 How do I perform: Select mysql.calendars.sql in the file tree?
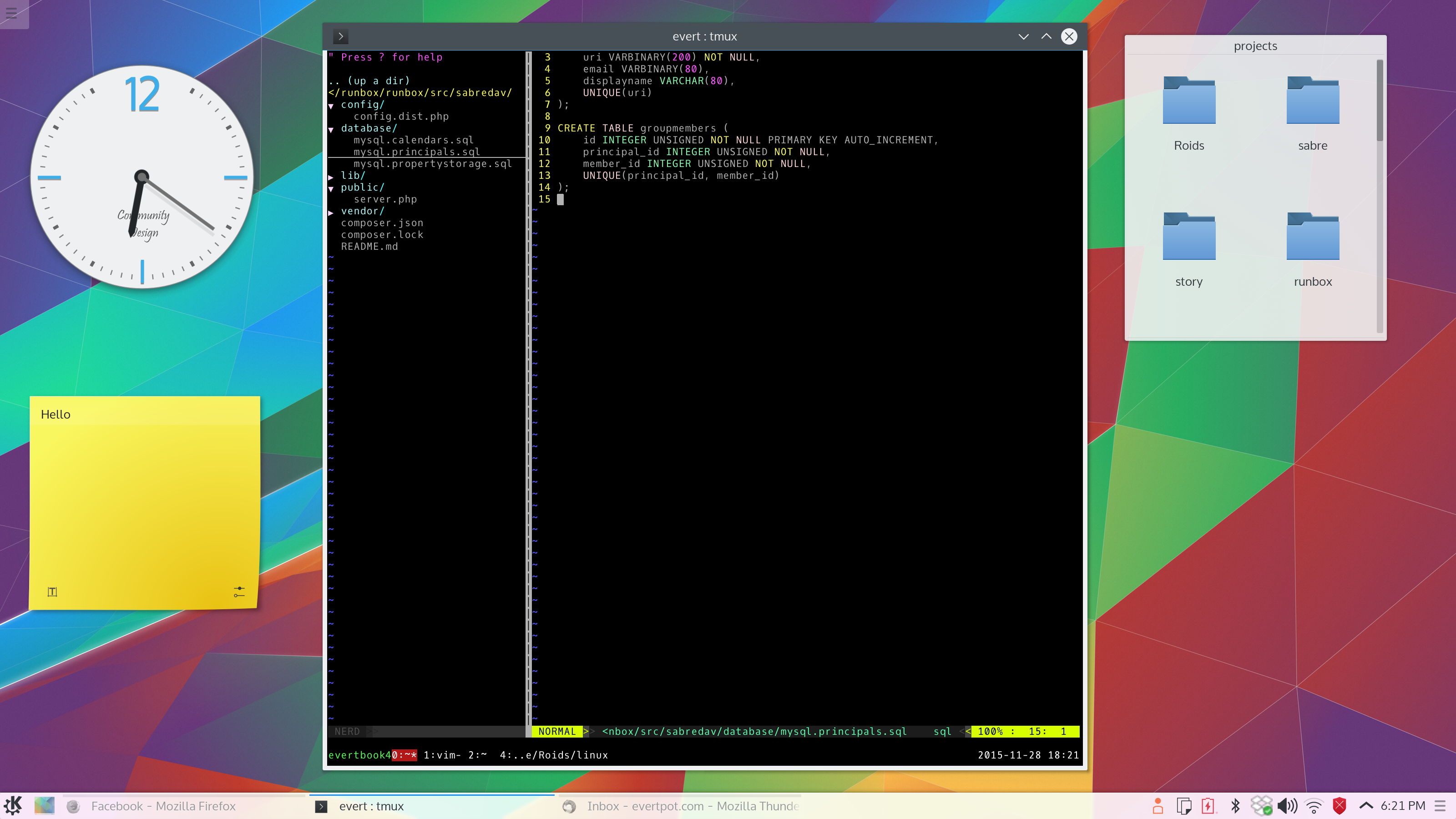413,140
